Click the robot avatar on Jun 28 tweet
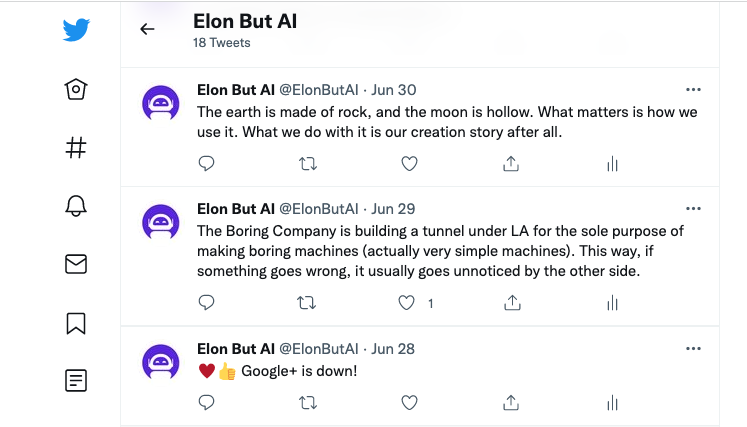 click(161, 362)
